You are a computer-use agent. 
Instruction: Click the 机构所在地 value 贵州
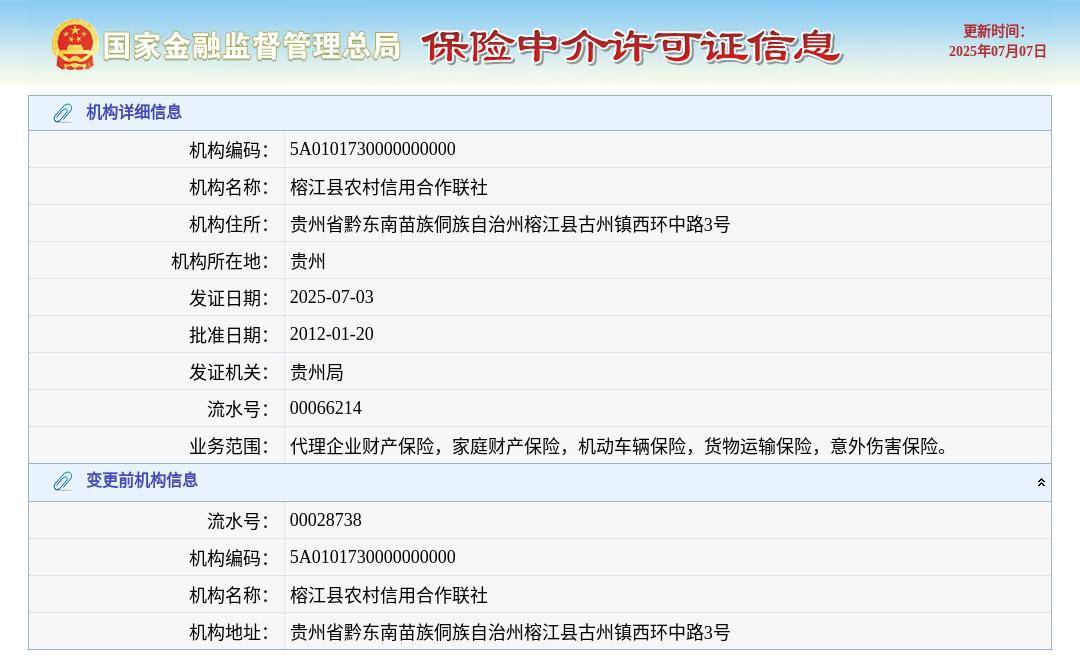tap(307, 261)
